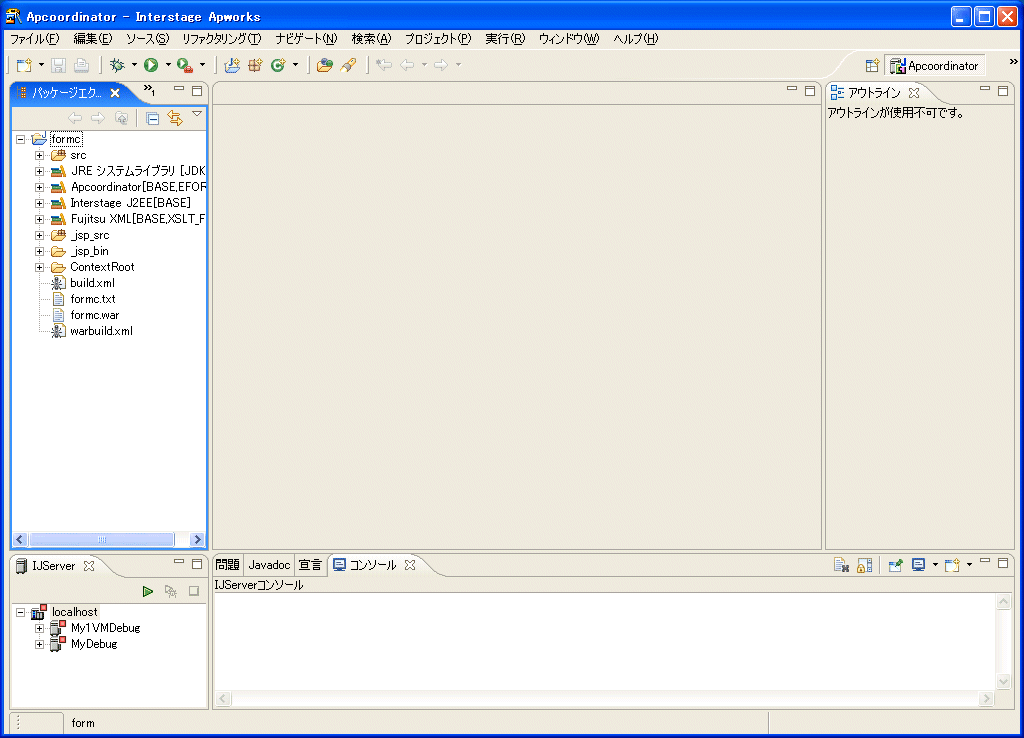
Task: Click the green Run toolbar icon
Action: pyautogui.click(x=152, y=65)
